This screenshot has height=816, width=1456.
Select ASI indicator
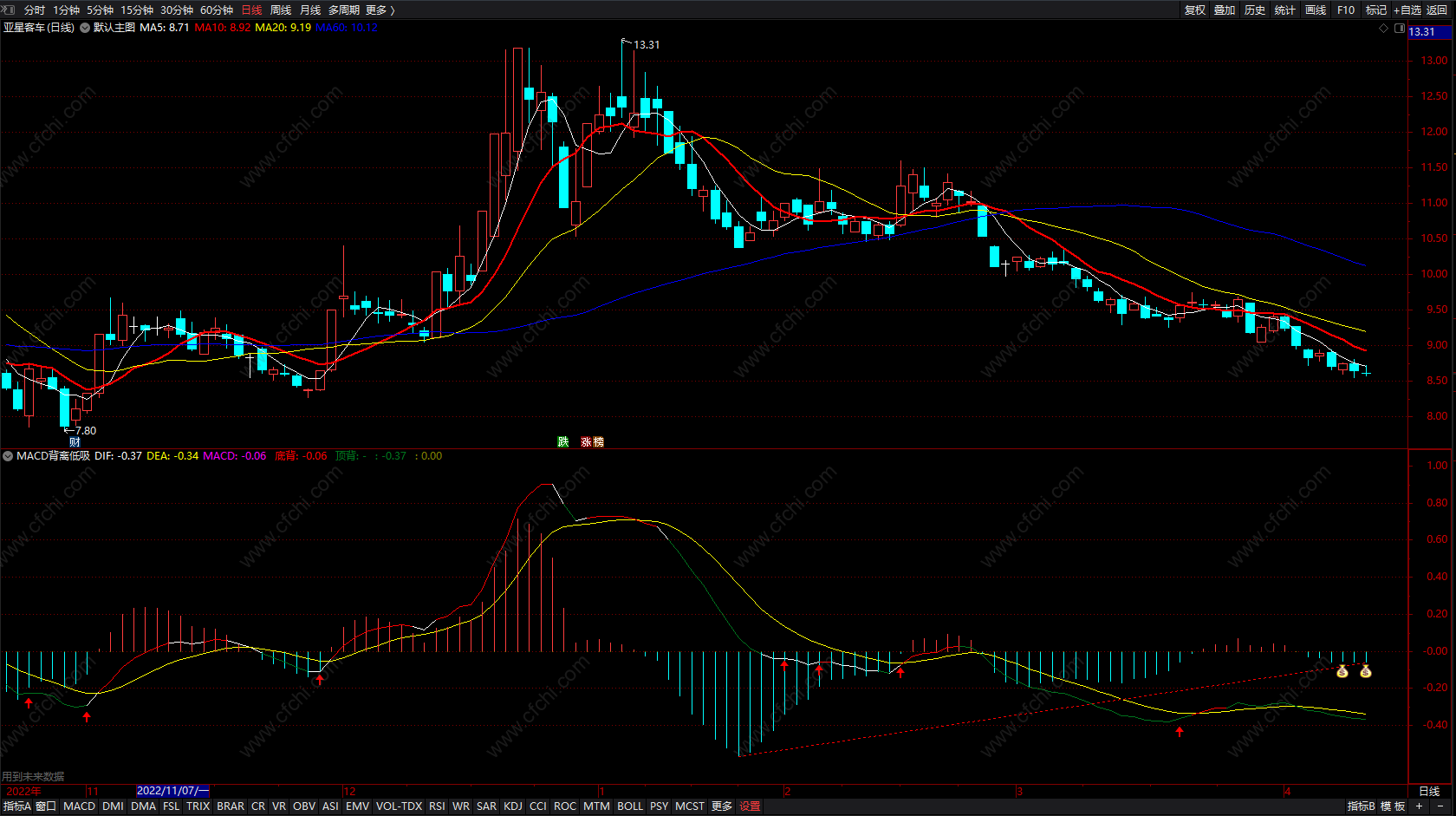coord(330,806)
